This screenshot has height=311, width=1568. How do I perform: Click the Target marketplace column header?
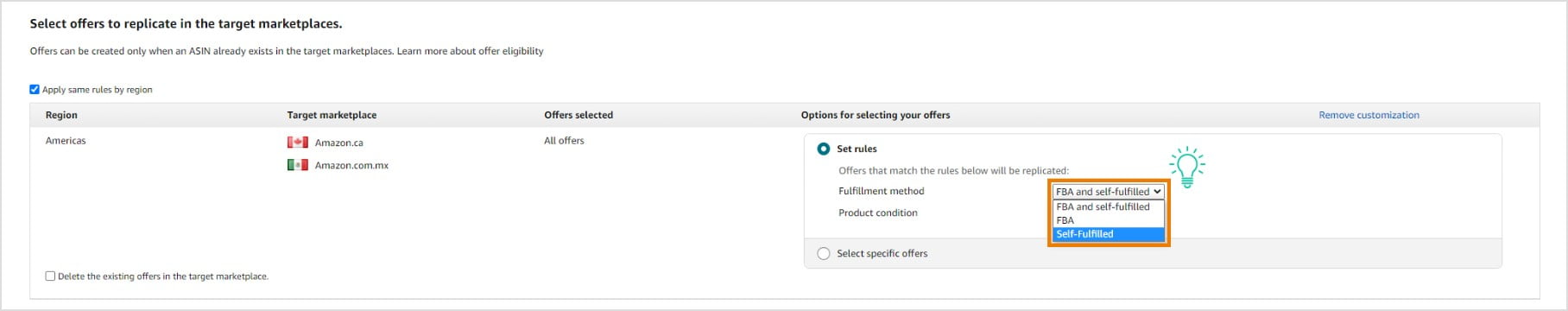pyautogui.click(x=332, y=115)
